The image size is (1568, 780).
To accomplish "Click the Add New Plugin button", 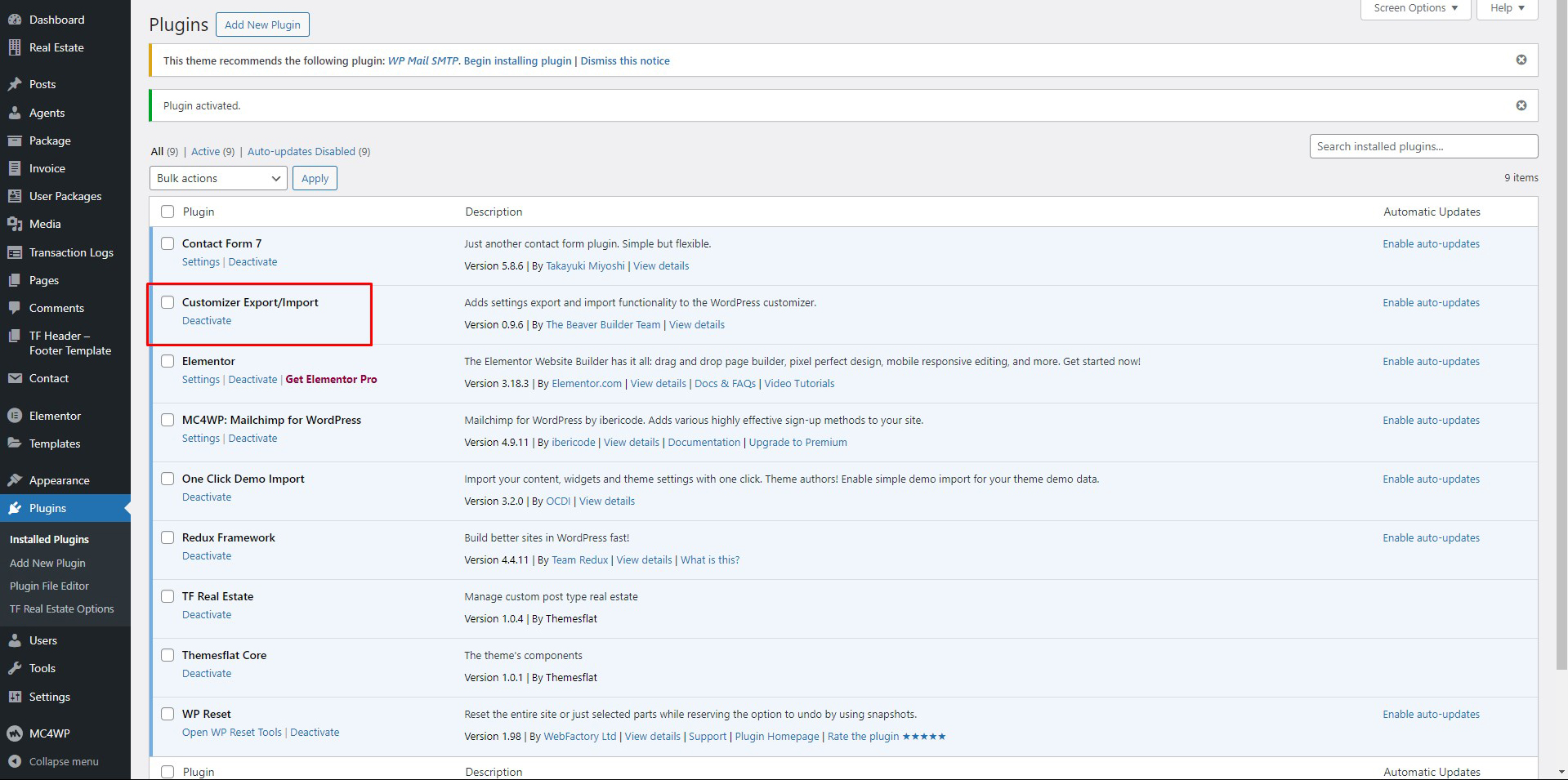I will click(262, 25).
